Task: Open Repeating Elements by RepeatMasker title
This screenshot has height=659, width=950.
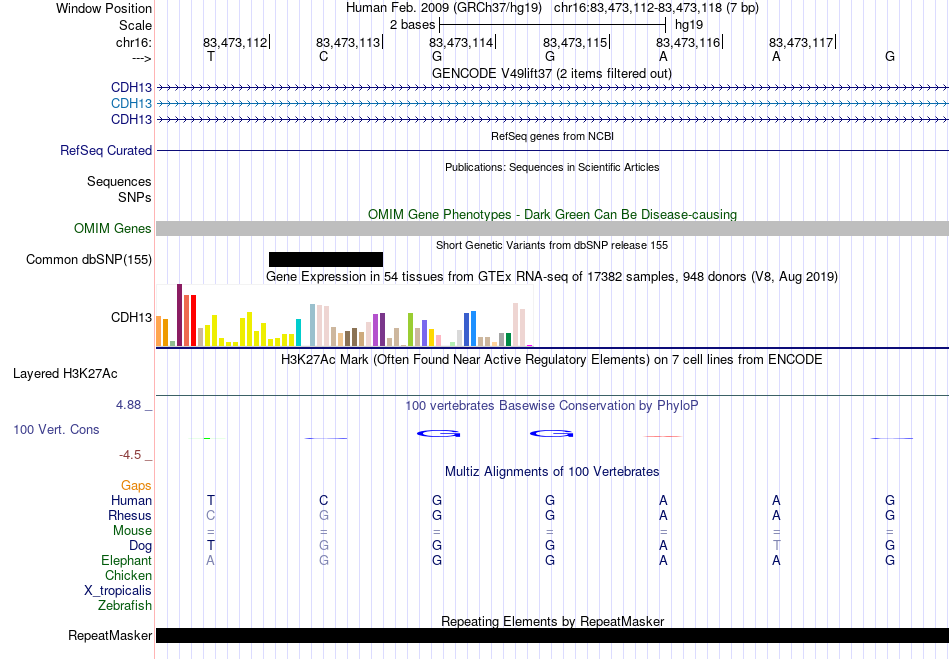Action: [x=552, y=621]
